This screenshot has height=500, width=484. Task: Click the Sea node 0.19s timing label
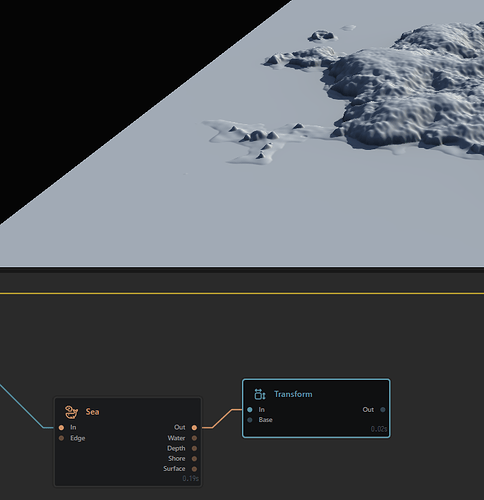click(190, 479)
